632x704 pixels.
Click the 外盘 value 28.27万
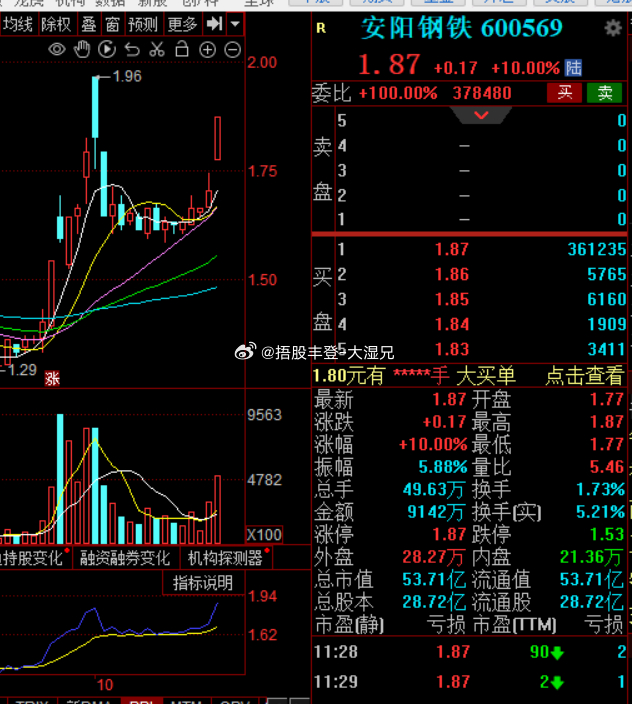(433, 557)
